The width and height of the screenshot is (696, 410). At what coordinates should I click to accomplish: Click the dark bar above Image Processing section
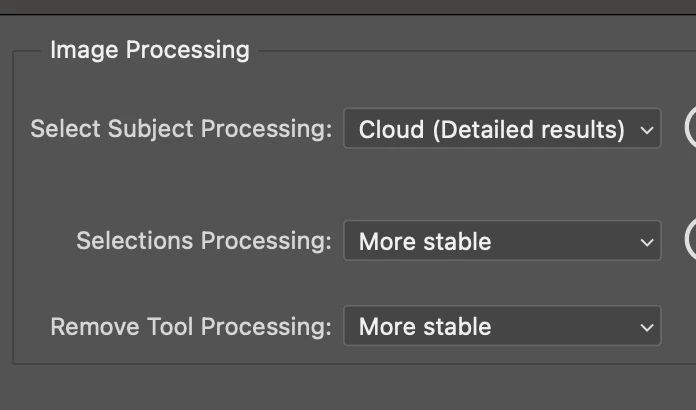click(x=348, y=7)
